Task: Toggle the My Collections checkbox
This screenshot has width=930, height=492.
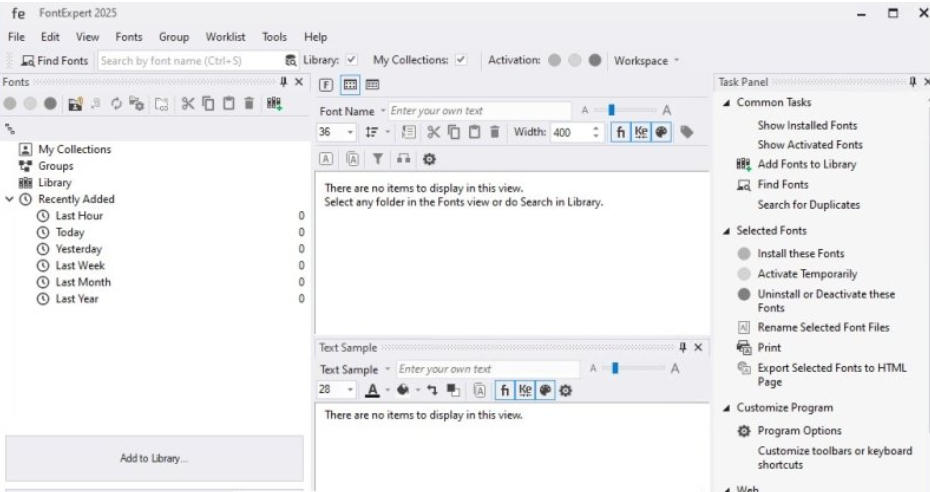Action: pos(461,60)
